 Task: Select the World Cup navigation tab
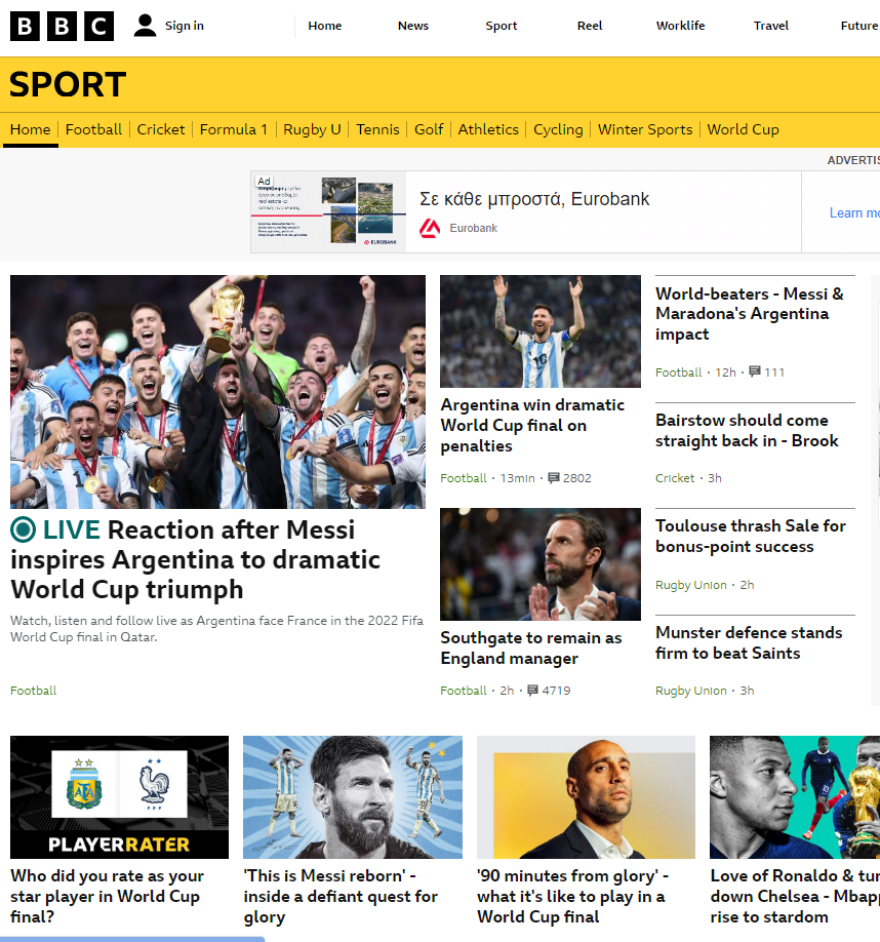743,129
